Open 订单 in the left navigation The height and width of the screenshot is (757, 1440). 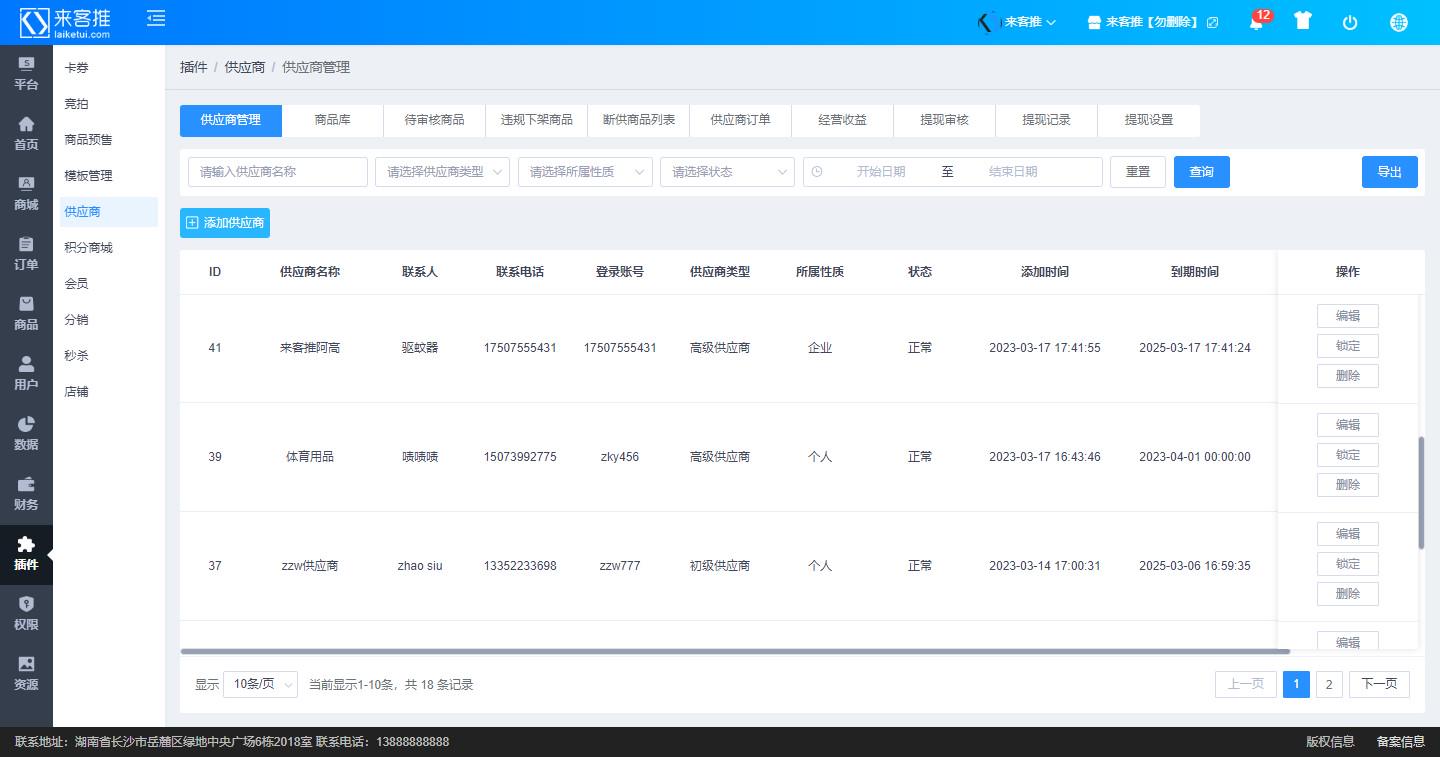[x=26, y=254]
